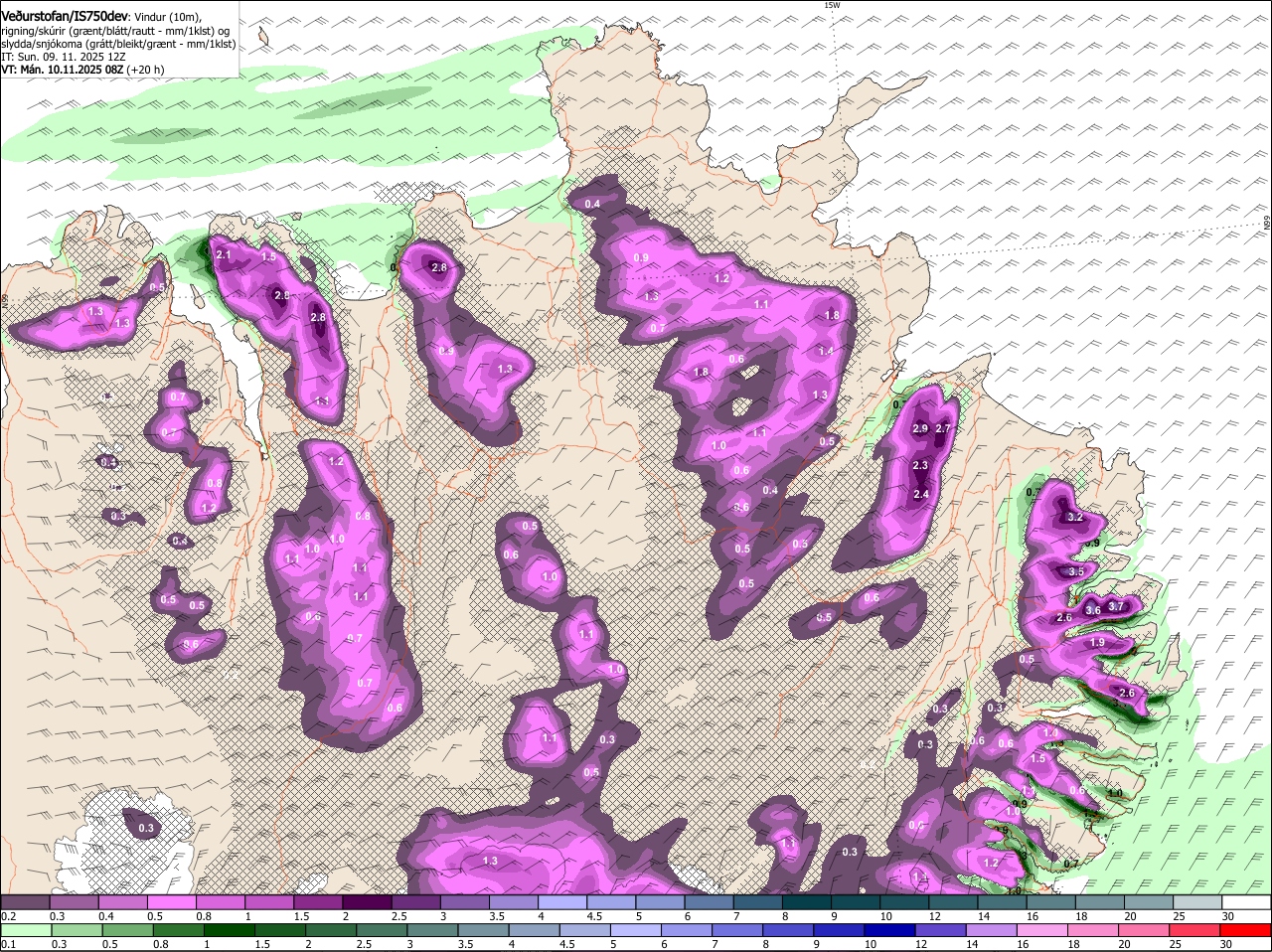Click the 2.3 precipitation value on the map
The width and height of the screenshot is (1272, 952).
tap(920, 465)
